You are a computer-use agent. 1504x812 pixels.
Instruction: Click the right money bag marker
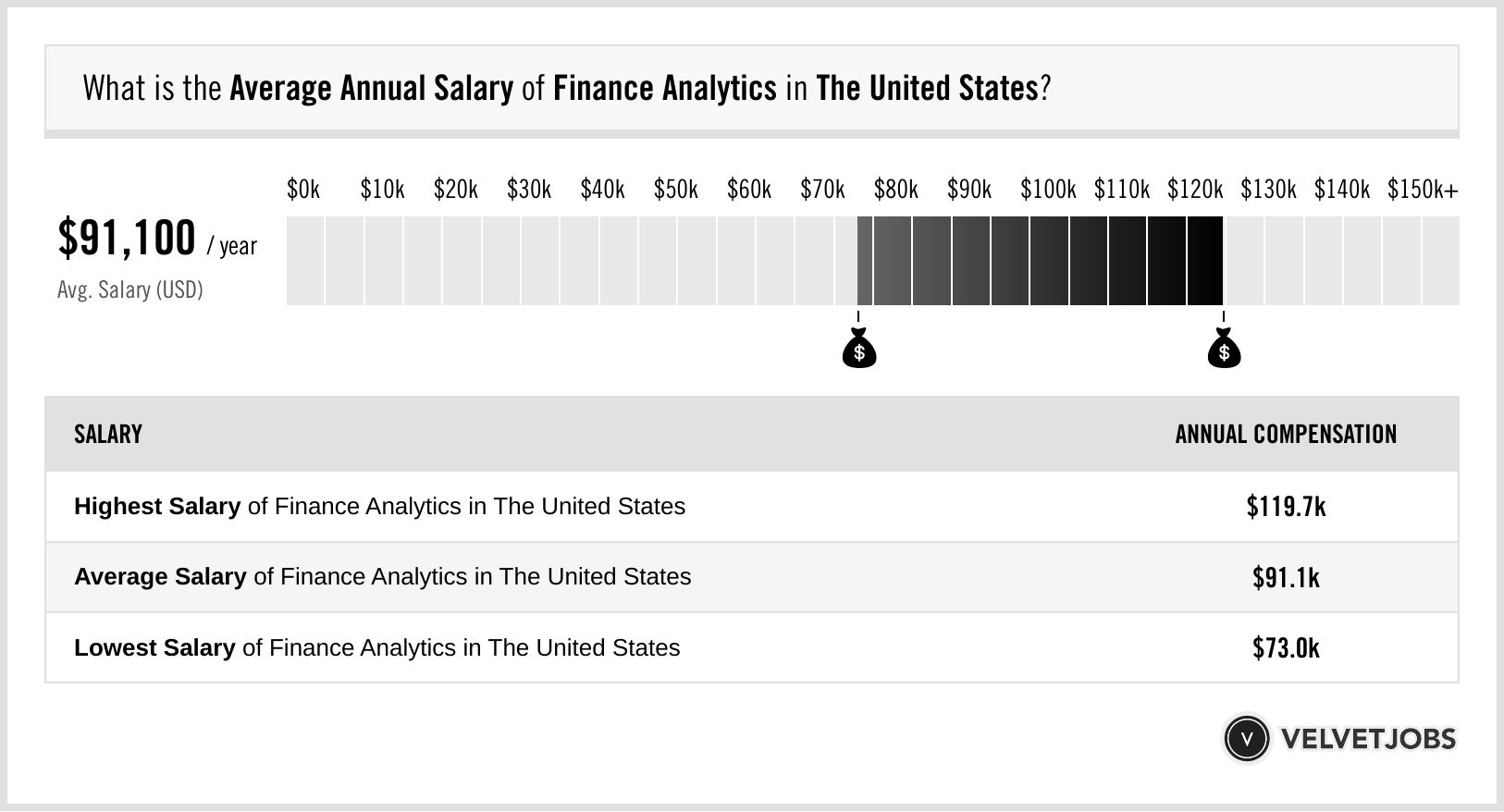(x=1224, y=350)
